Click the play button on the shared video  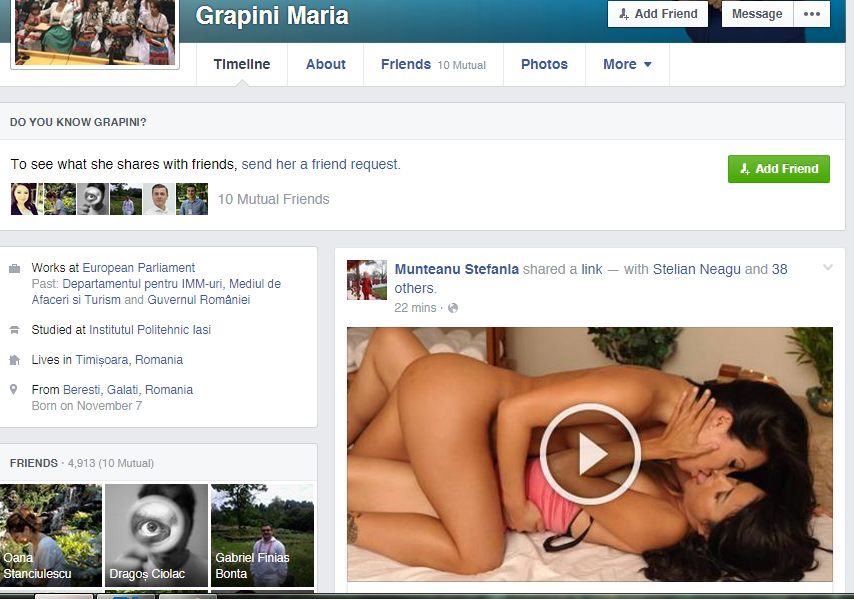tap(590, 454)
